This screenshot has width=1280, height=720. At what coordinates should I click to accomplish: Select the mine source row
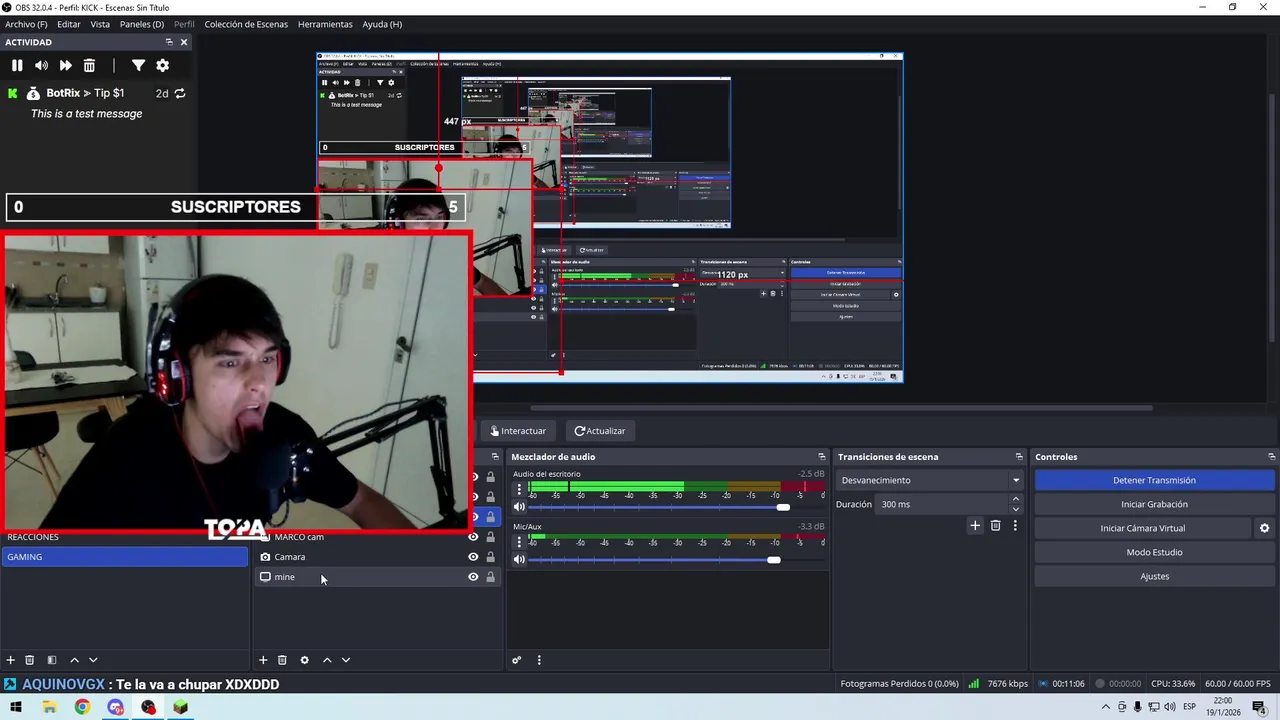(377, 577)
